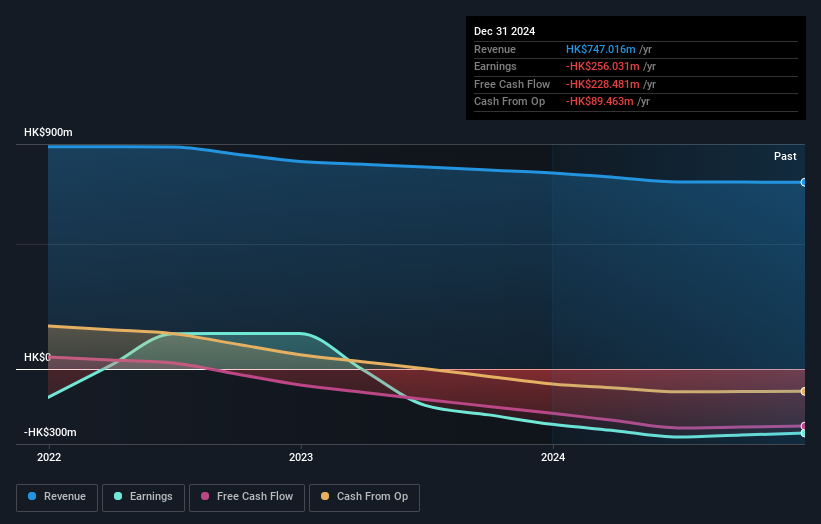Click the Earnings label in the tooltip
This screenshot has height=524, width=821.
[x=495, y=66]
